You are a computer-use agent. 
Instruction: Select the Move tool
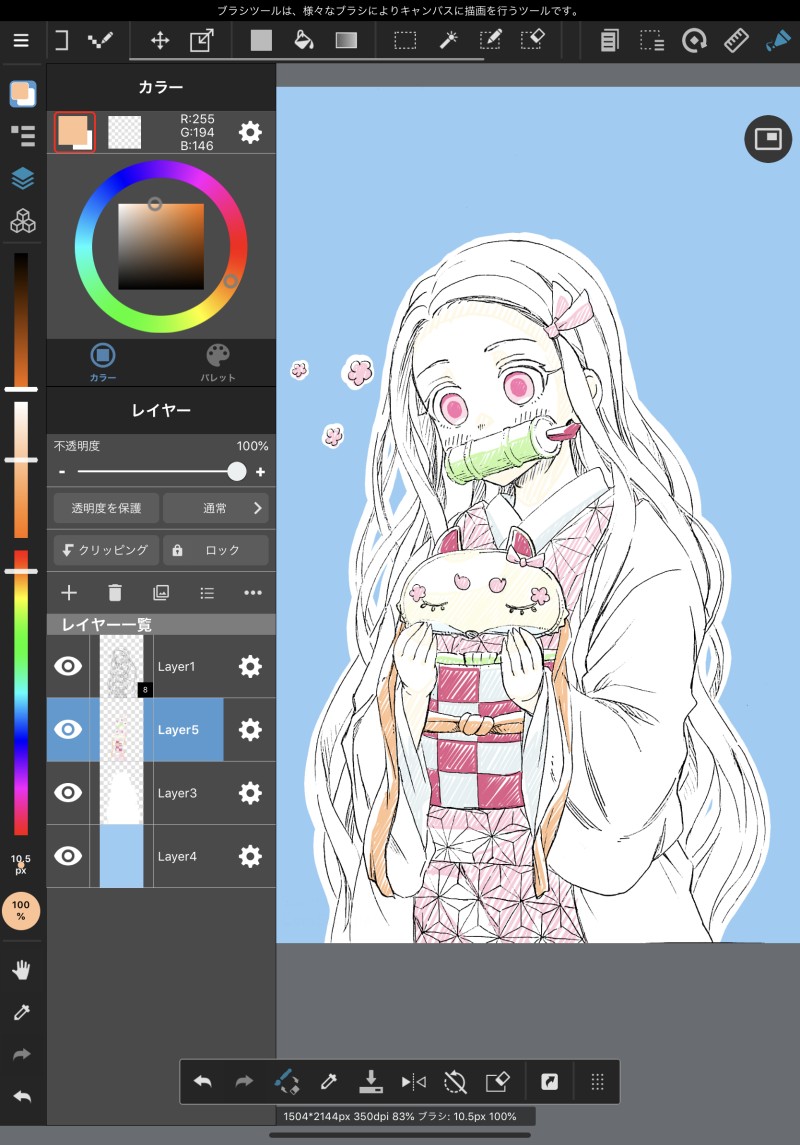[160, 40]
